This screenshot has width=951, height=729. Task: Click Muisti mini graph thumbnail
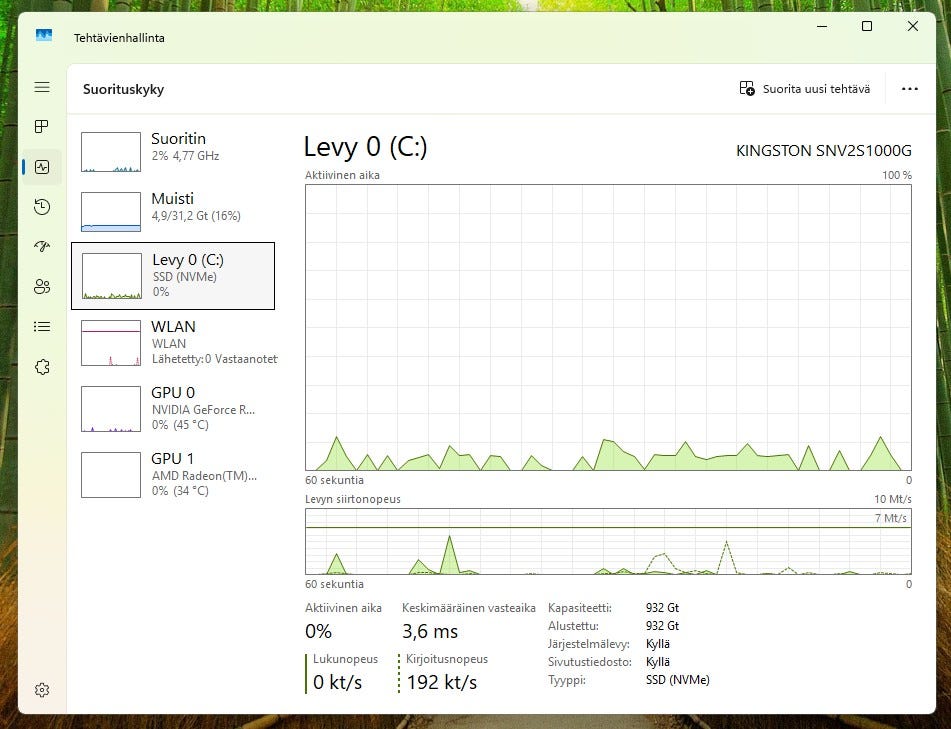click(x=111, y=212)
